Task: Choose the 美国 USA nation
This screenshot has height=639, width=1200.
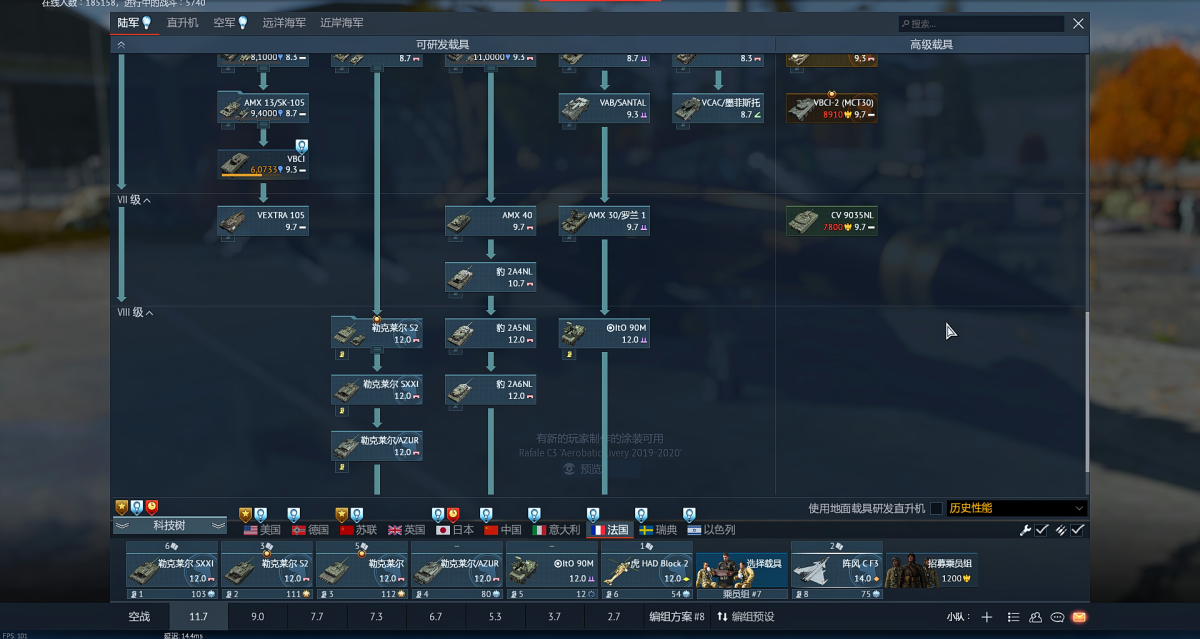Action: tap(262, 530)
